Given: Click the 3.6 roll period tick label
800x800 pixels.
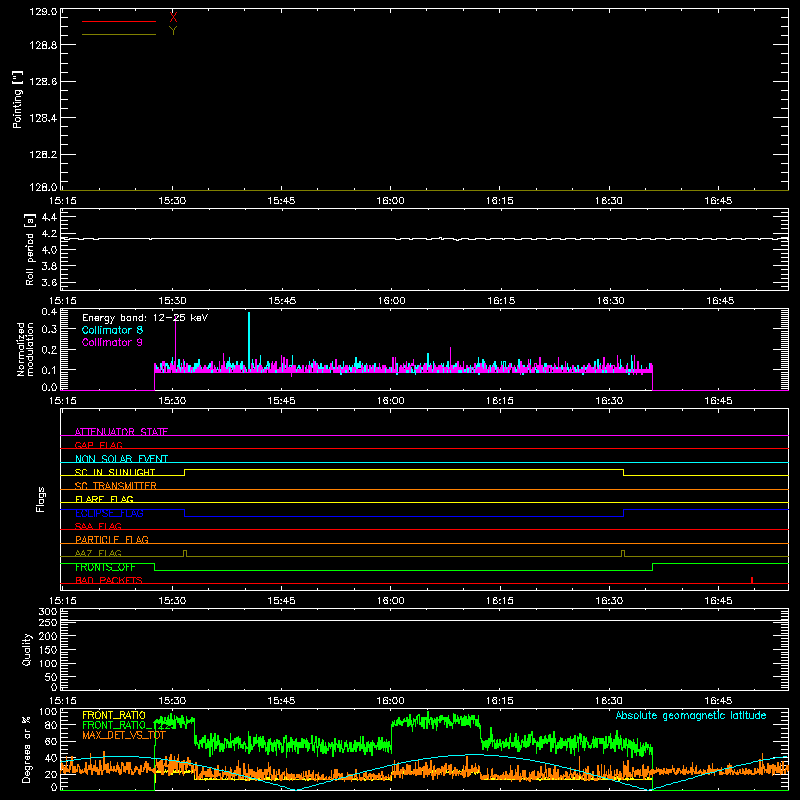Looking at the screenshot, I should click(x=49, y=282).
